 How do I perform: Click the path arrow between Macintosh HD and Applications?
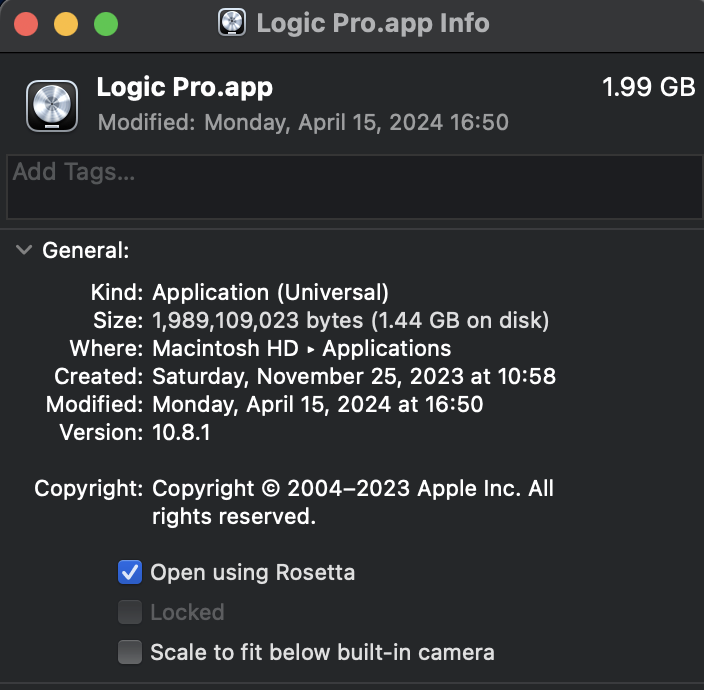311,349
